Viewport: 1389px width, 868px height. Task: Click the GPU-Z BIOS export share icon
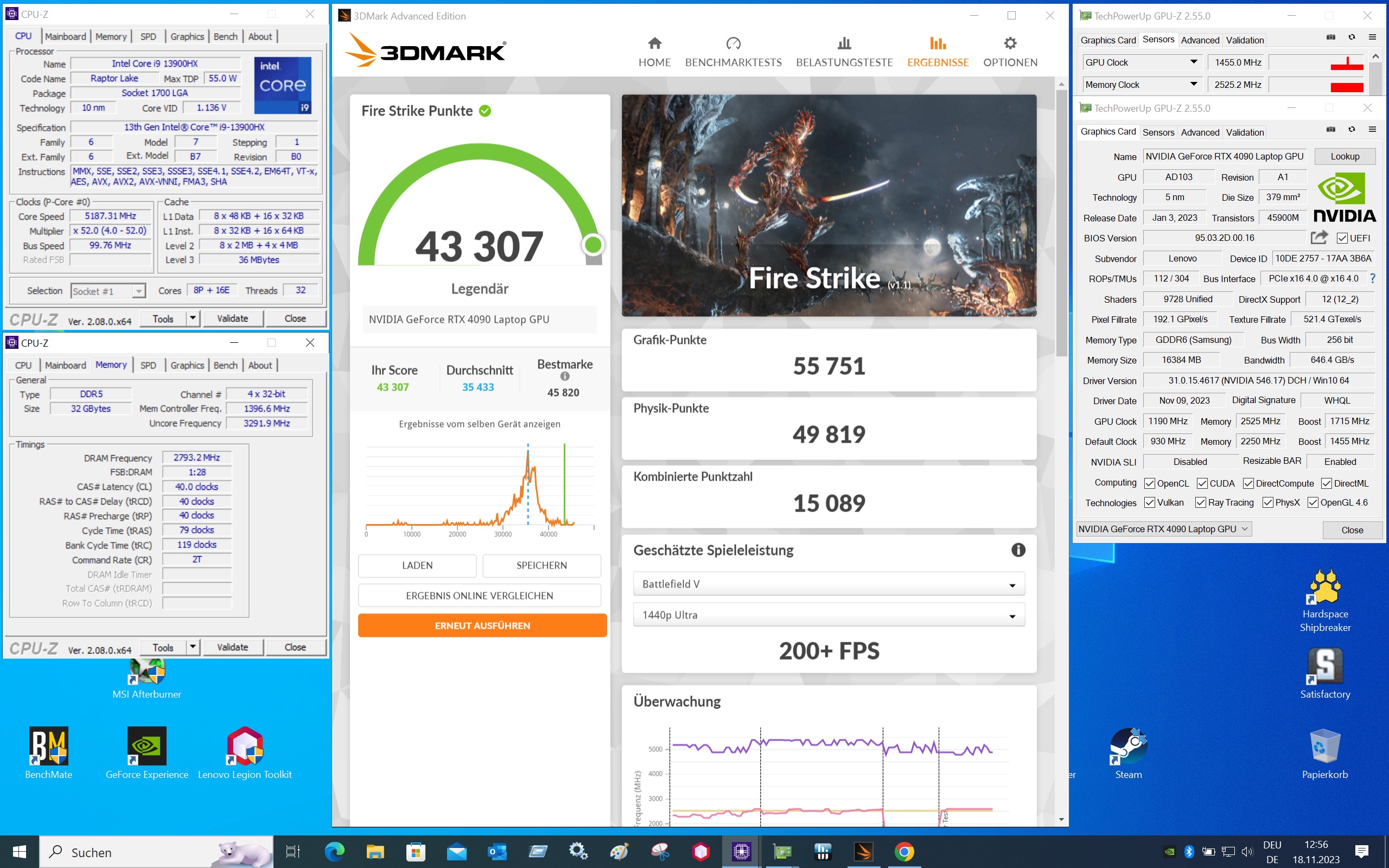tap(1319, 237)
